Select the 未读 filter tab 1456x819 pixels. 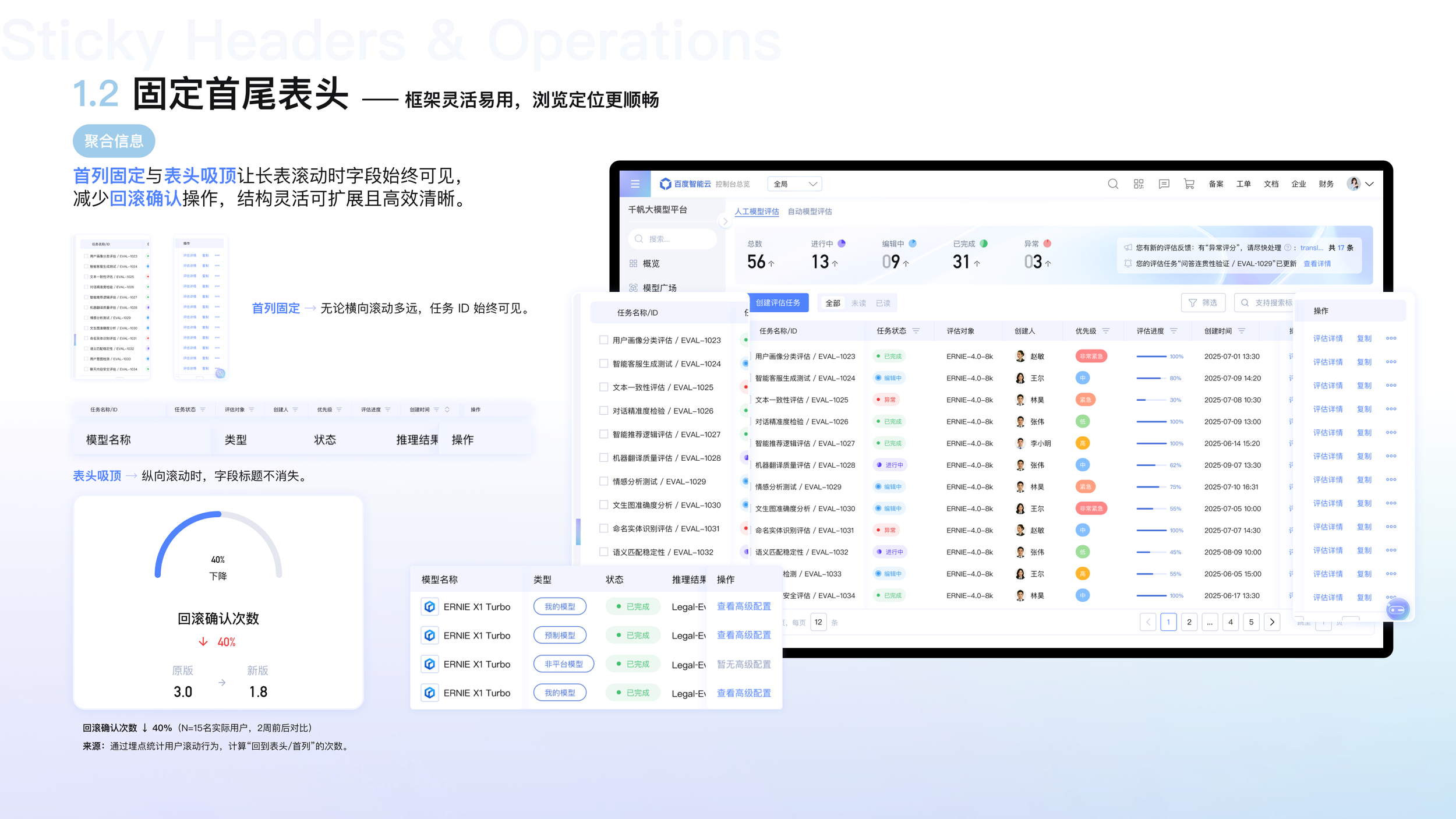click(858, 303)
